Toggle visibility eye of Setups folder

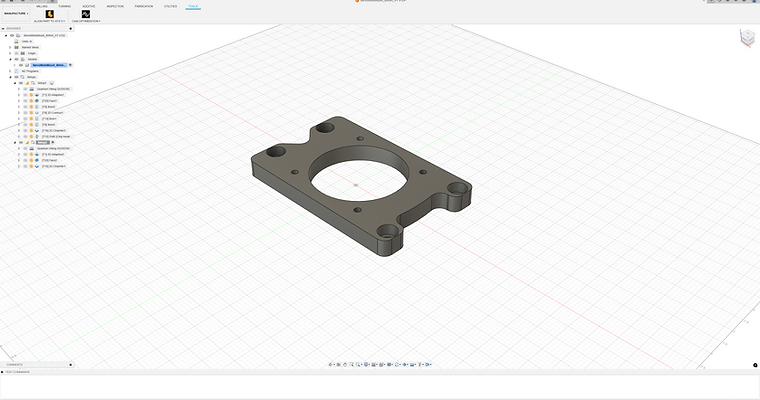(x=16, y=77)
